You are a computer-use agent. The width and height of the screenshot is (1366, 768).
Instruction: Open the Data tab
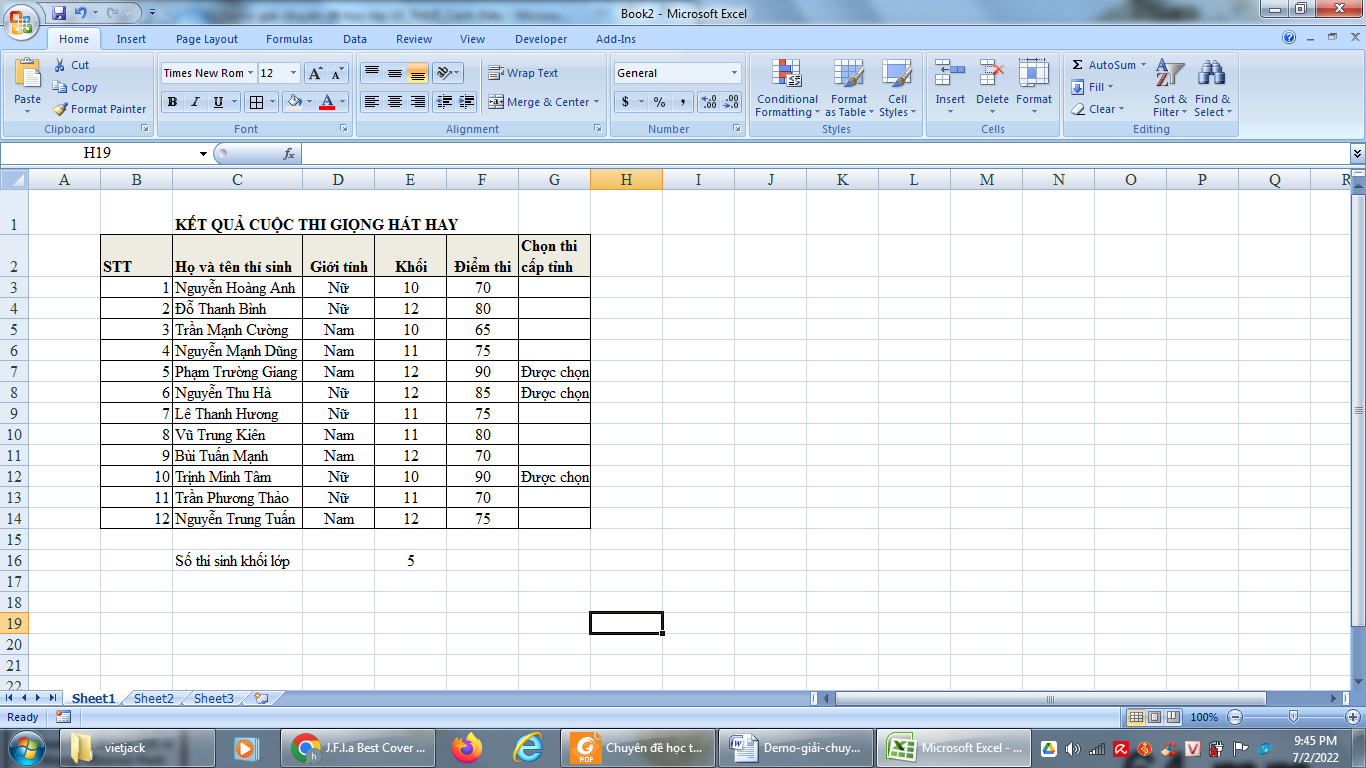click(x=355, y=39)
